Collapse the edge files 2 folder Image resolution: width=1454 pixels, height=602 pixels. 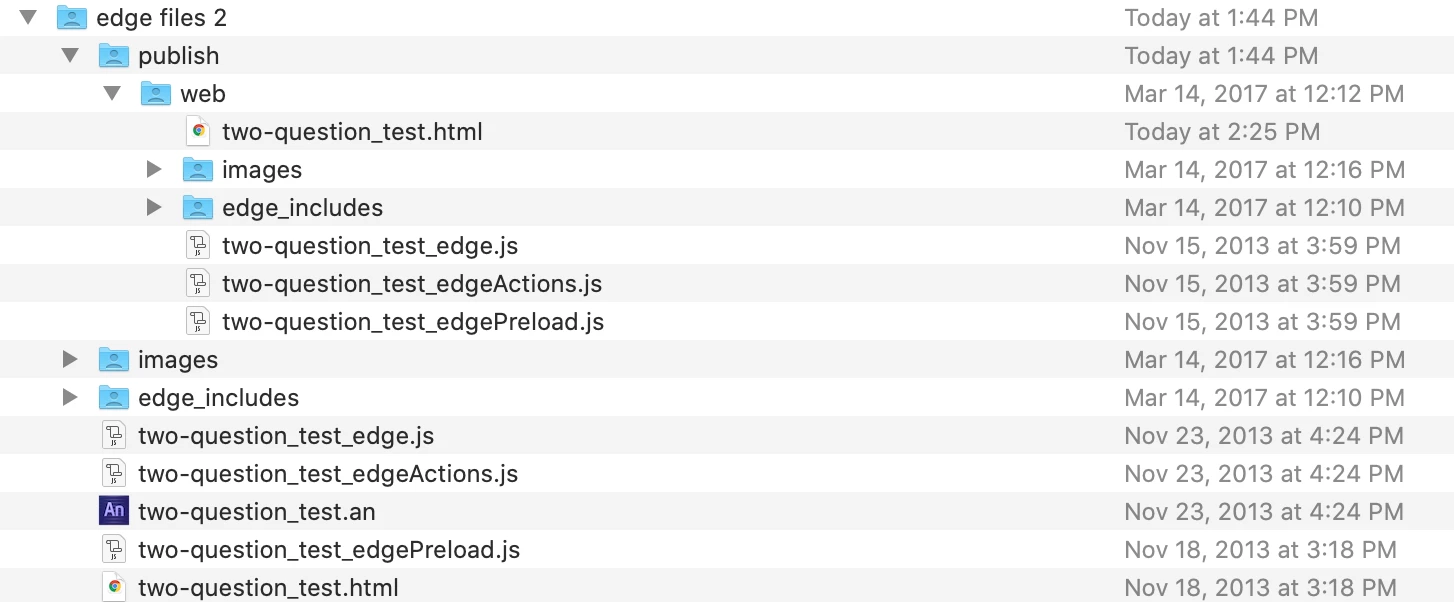28,17
